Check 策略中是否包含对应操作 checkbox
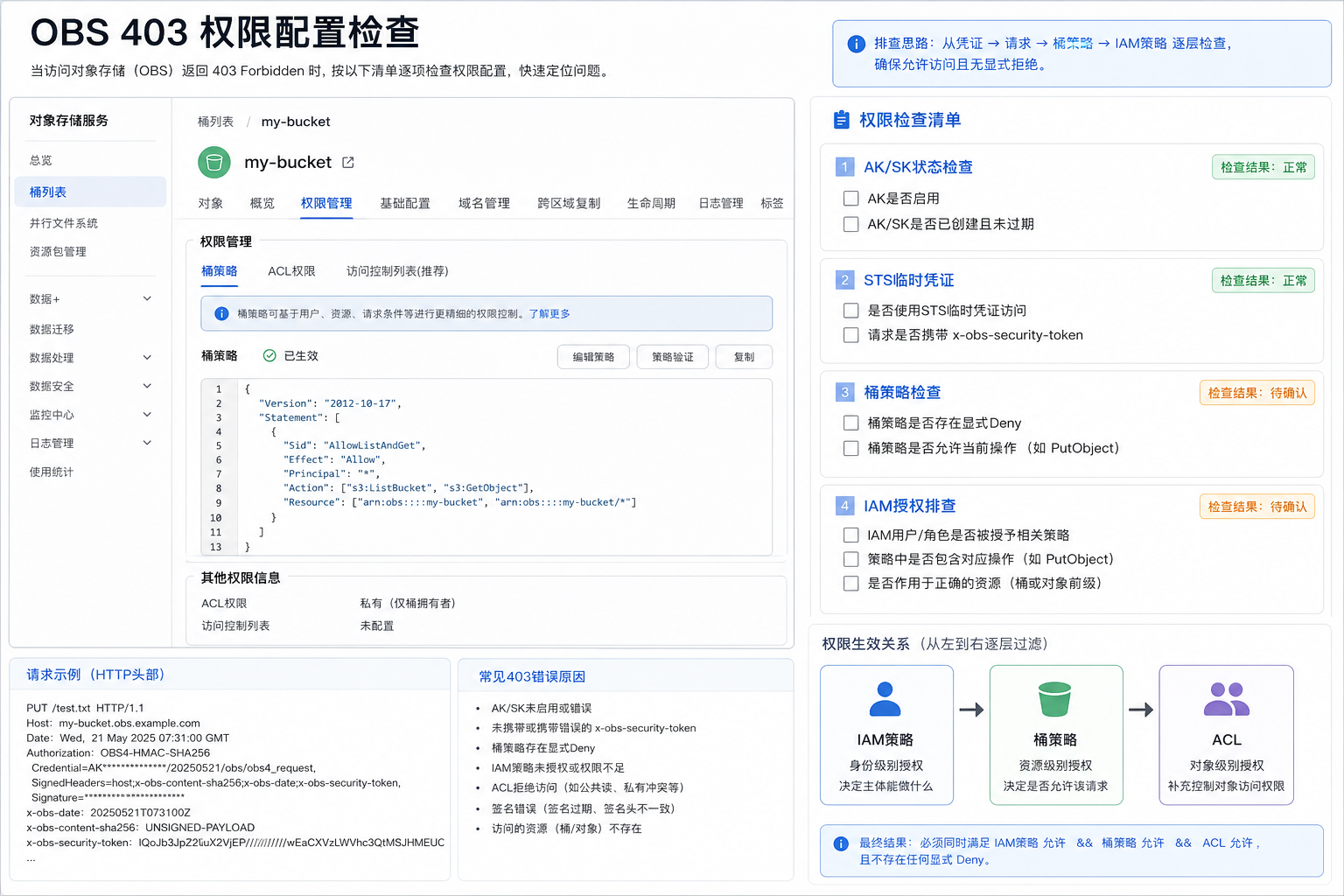 (x=850, y=559)
